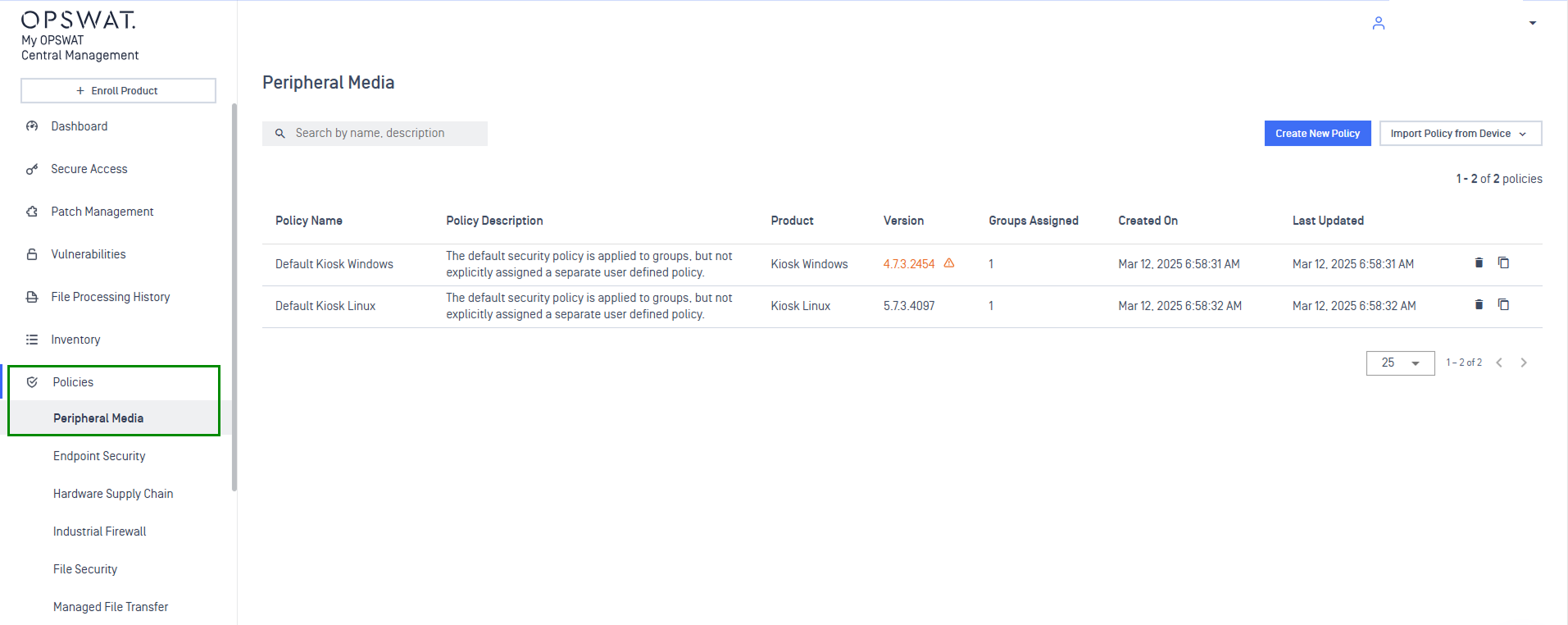
Task: Navigate to Patch Management
Action: pyautogui.click(x=102, y=212)
